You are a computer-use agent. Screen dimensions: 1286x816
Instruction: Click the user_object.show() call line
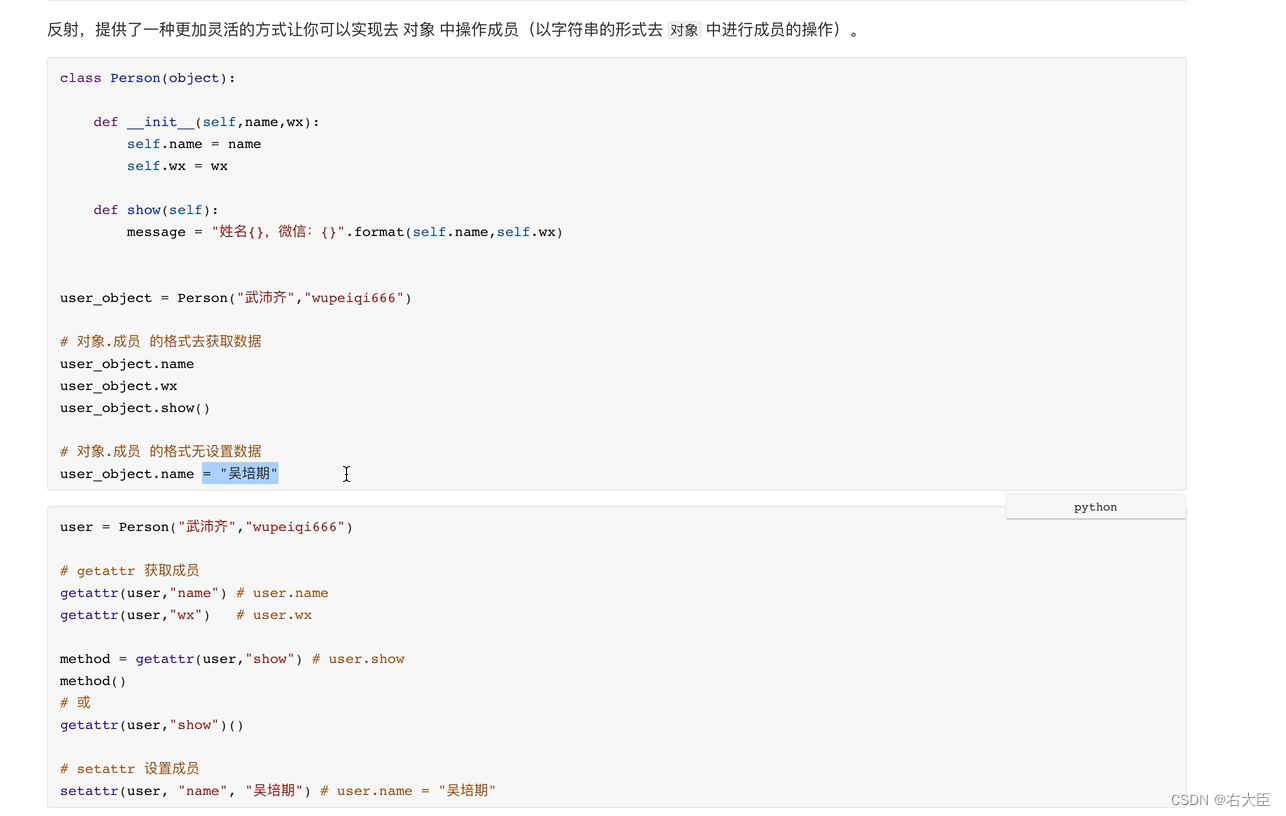click(x=134, y=407)
